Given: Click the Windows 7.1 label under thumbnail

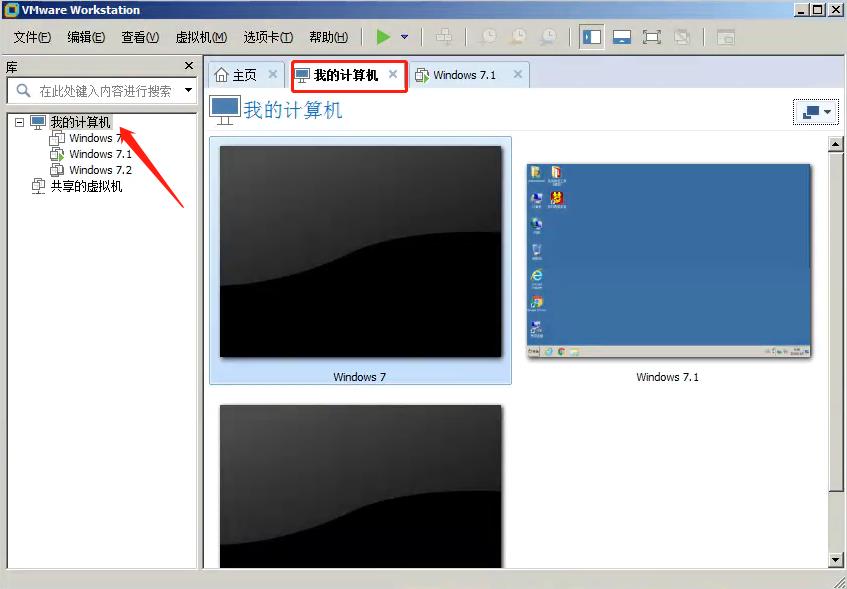Looking at the screenshot, I should click(667, 377).
